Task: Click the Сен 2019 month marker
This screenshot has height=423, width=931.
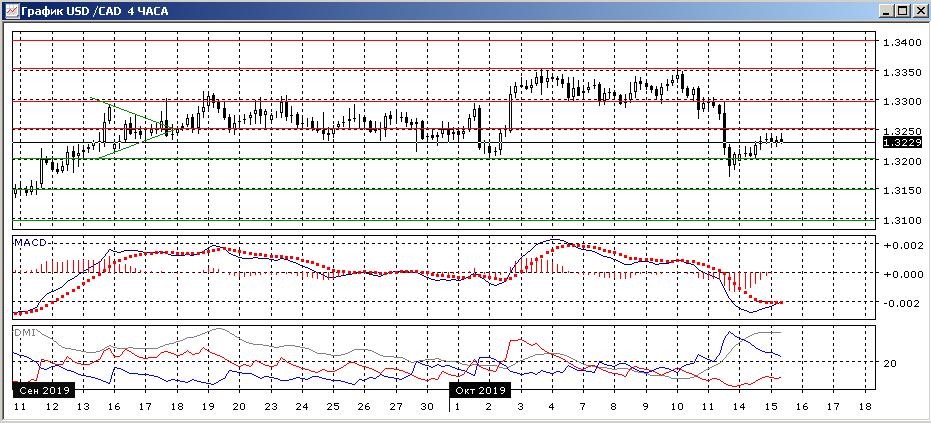Action: pyautogui.click(x=43, y=390)
